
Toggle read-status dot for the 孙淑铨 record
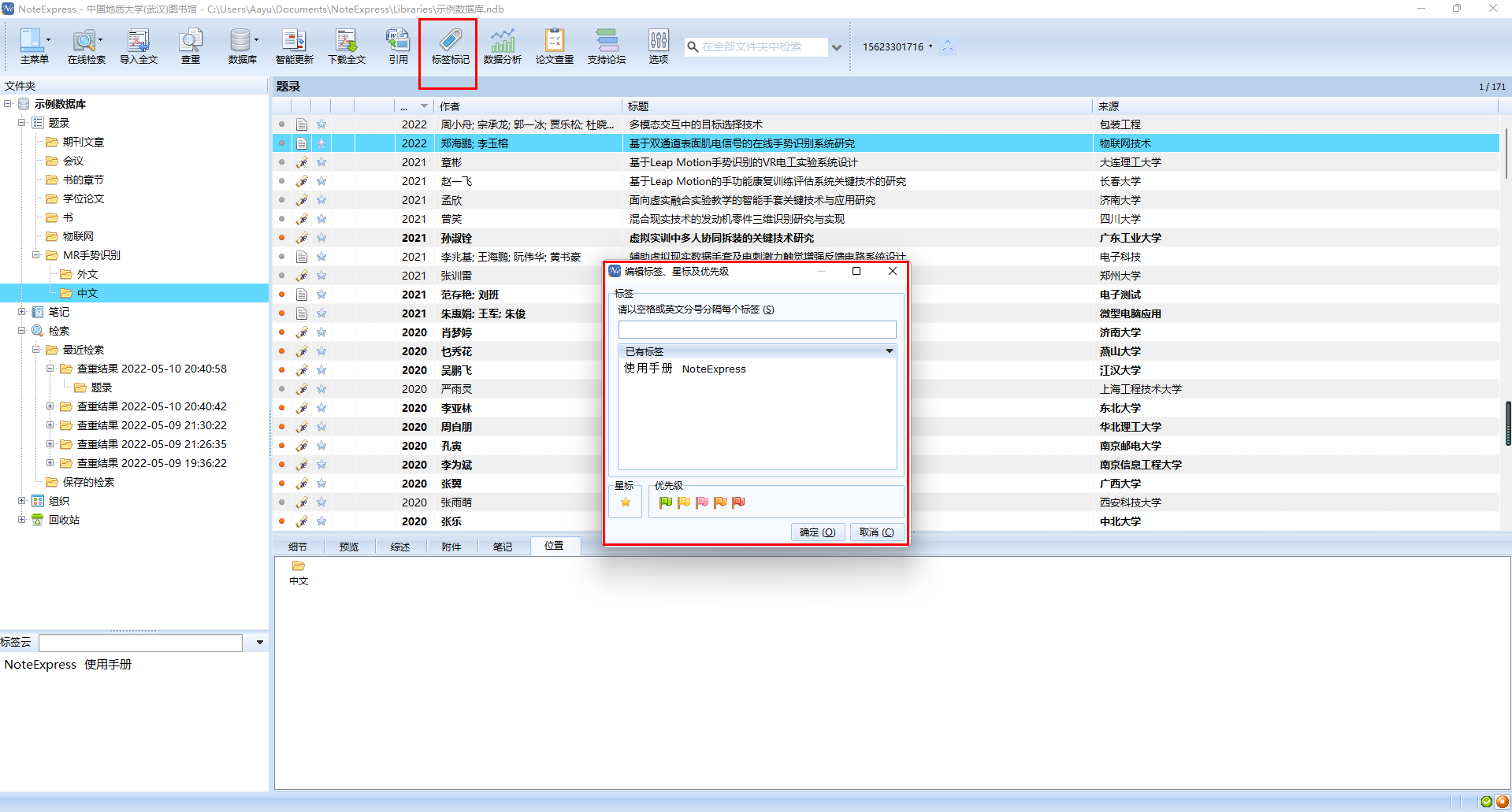(x=282, y=238)
